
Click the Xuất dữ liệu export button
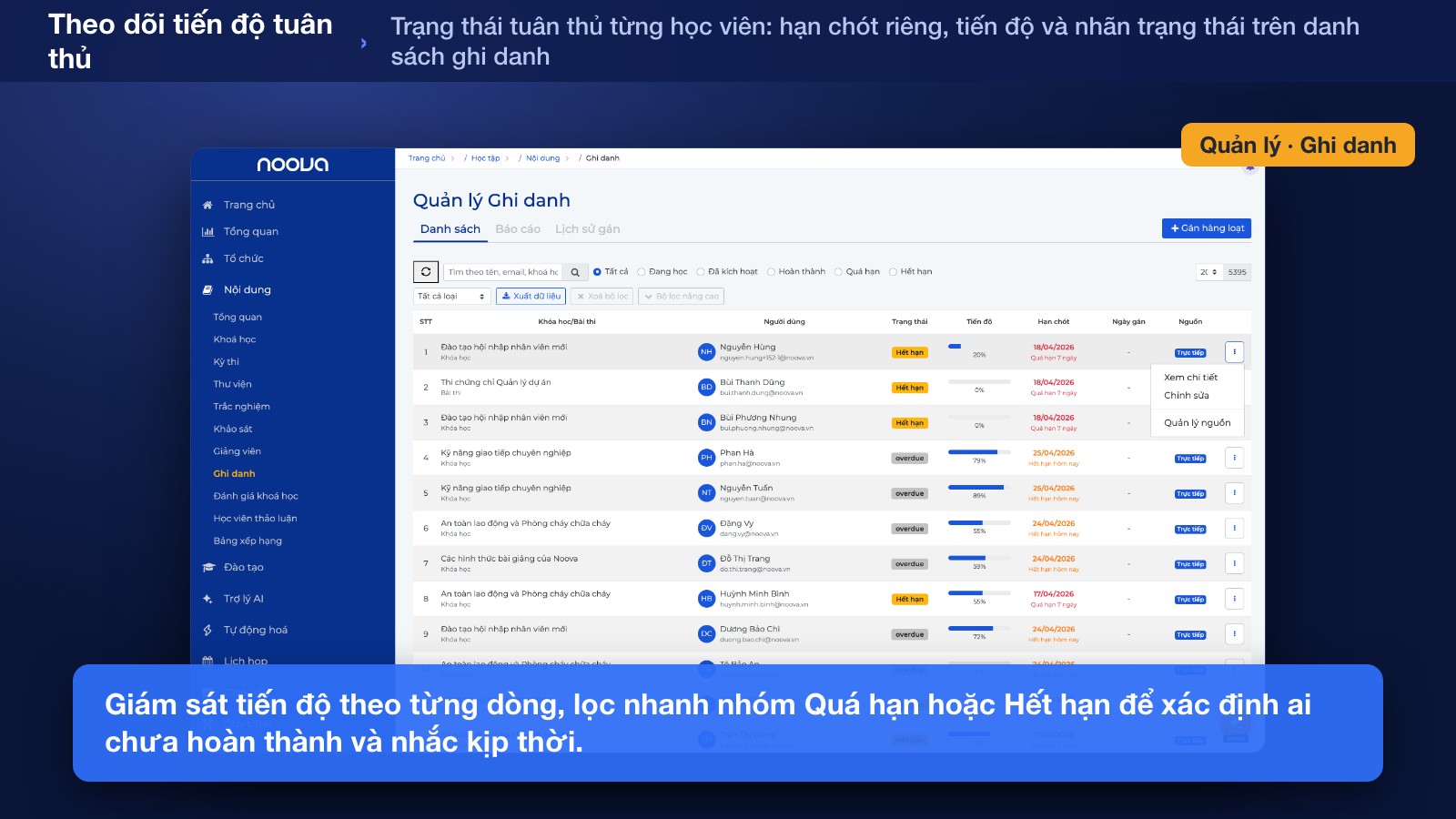point(531,296)
